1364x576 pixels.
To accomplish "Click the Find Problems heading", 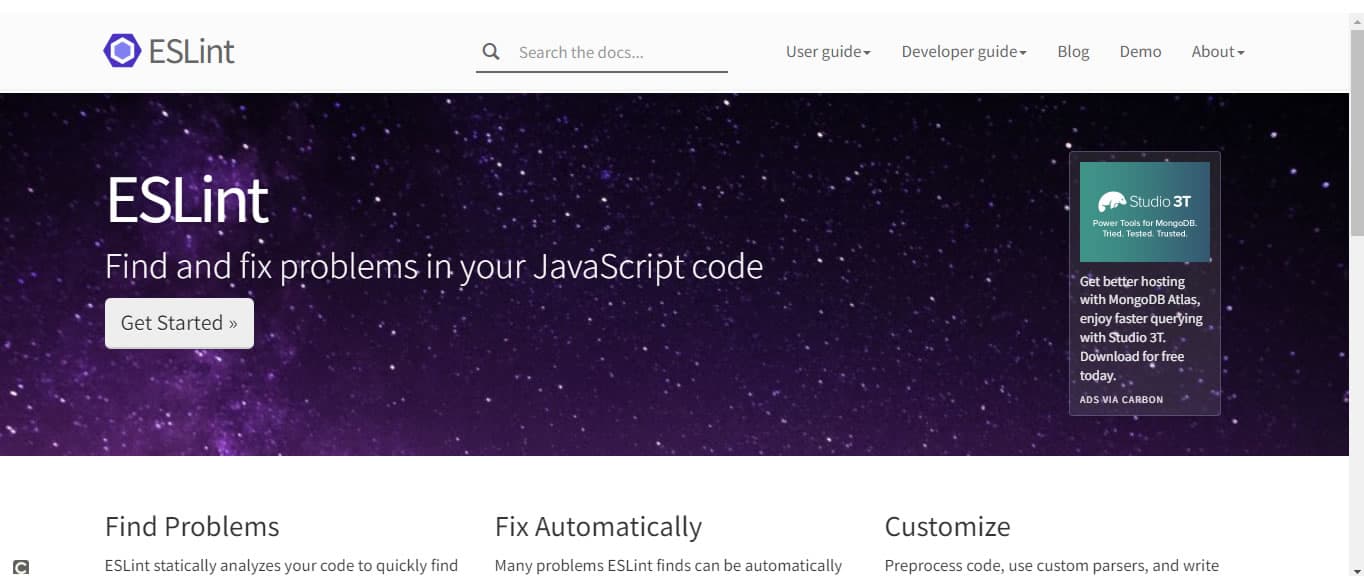I will click(192, 527).
